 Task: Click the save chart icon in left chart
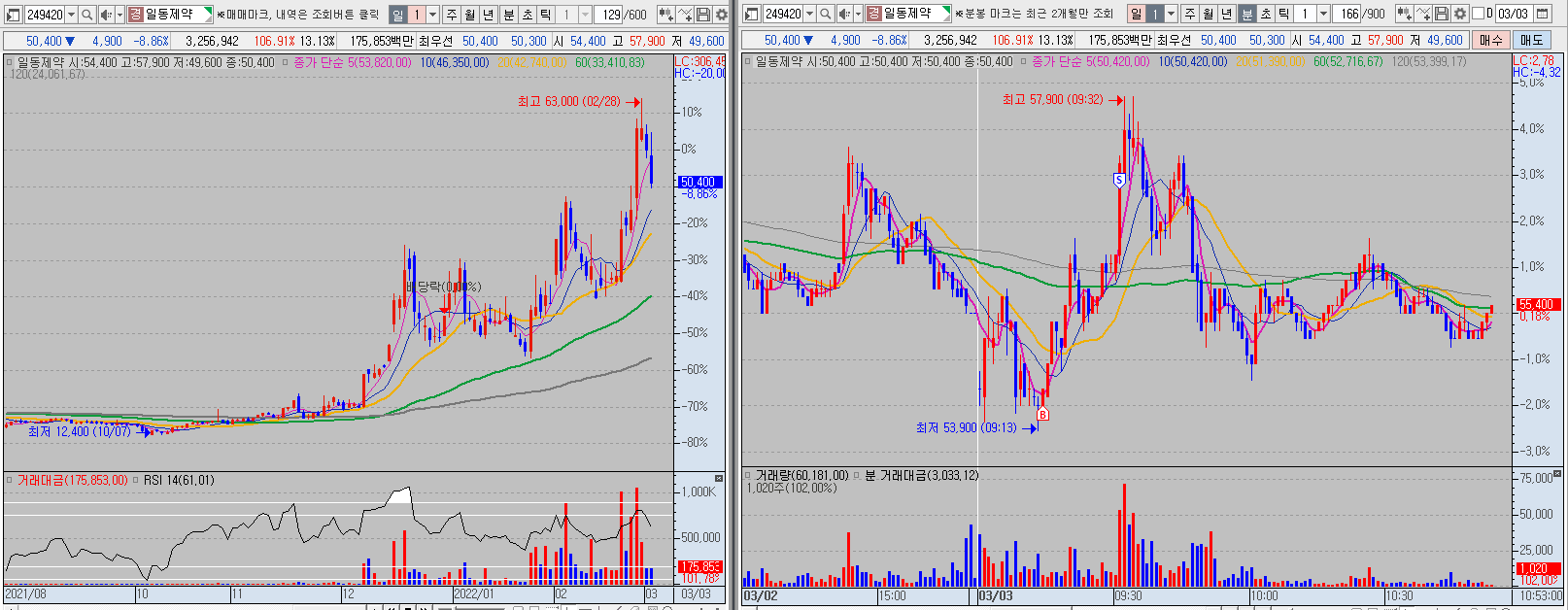[703, 15]
